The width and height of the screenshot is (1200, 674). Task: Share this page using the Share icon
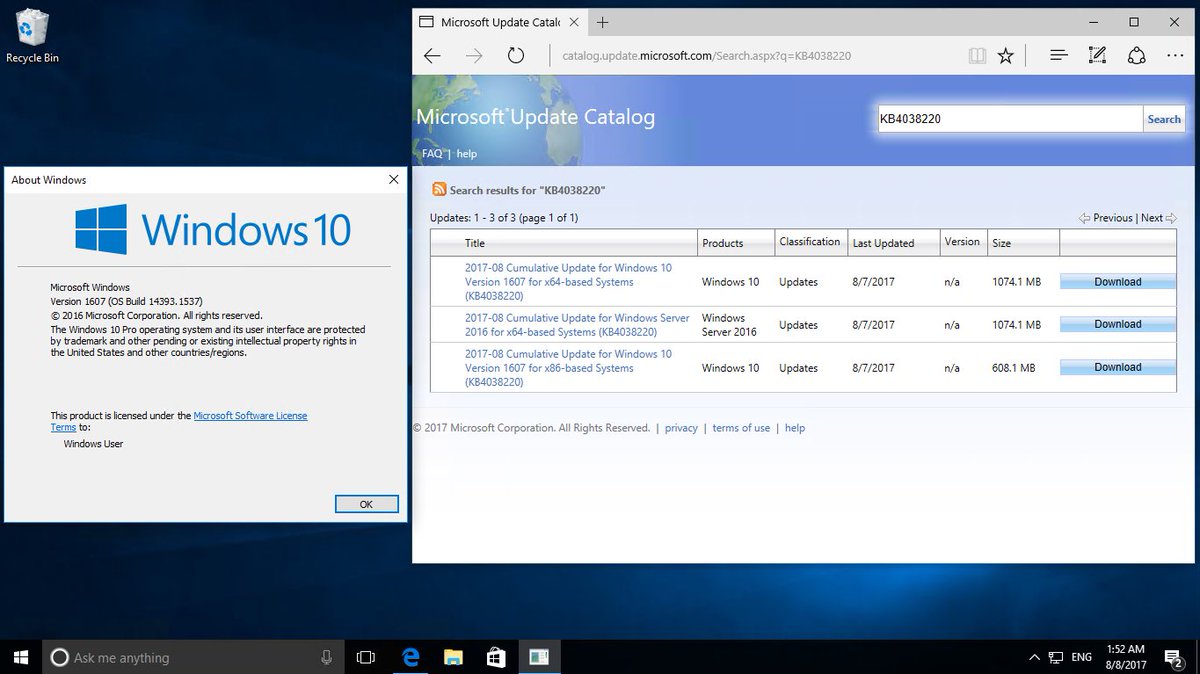coord(1137,55)
